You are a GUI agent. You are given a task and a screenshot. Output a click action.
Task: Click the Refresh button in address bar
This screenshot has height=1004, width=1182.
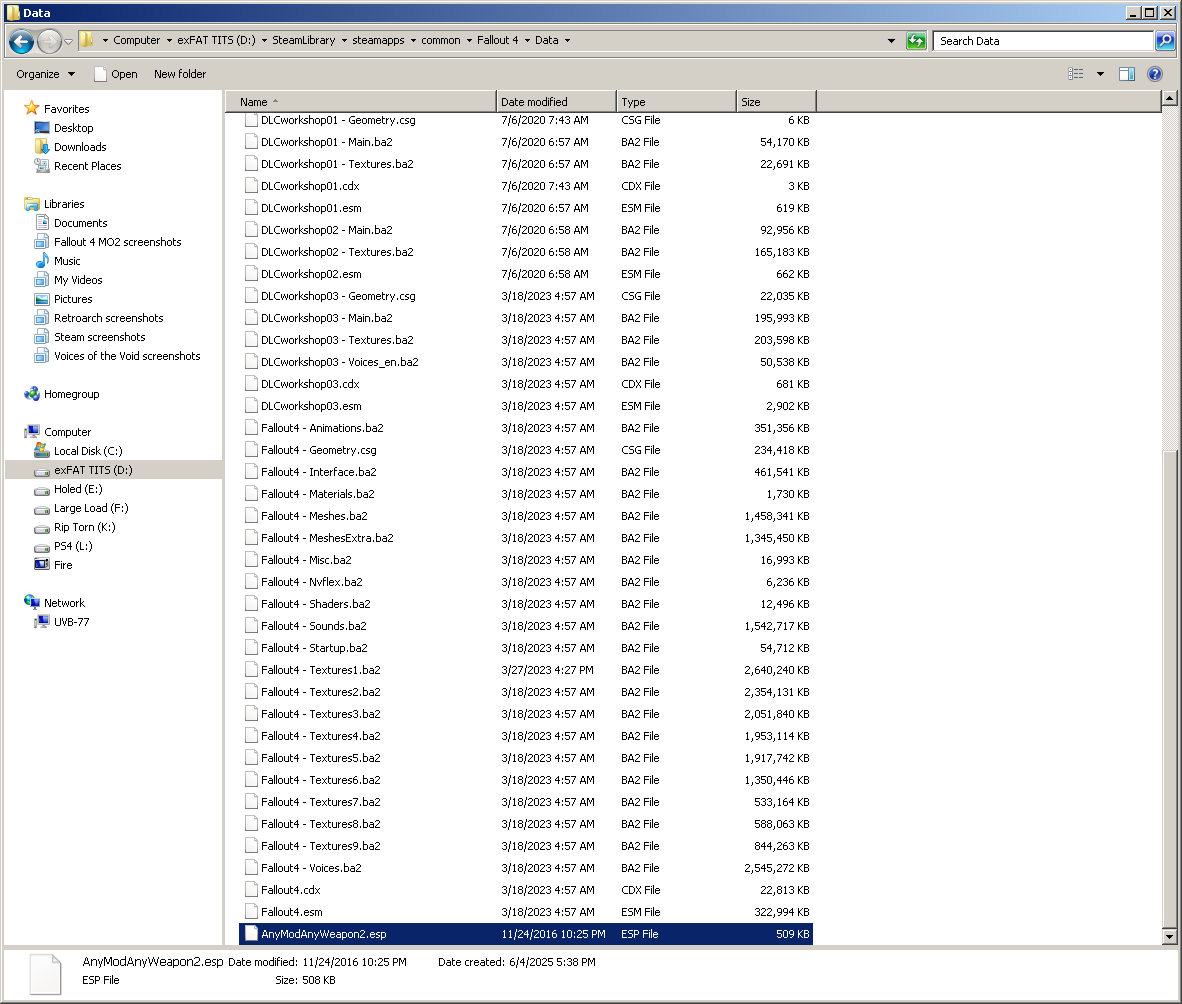pyautogui.click(x=916, y=41)
